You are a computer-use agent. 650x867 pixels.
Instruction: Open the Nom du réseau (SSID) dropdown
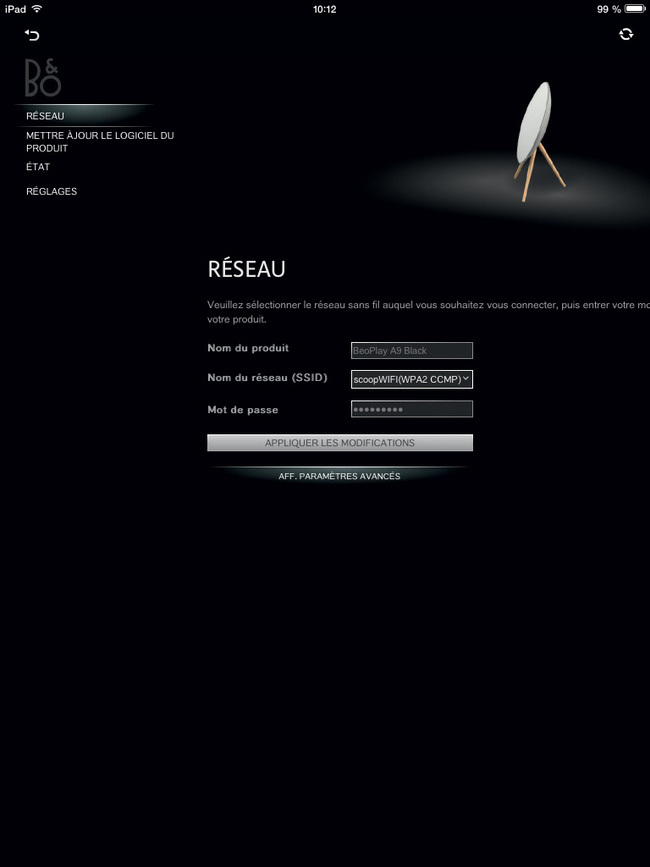pyautogui.click(x=412, y=379)
